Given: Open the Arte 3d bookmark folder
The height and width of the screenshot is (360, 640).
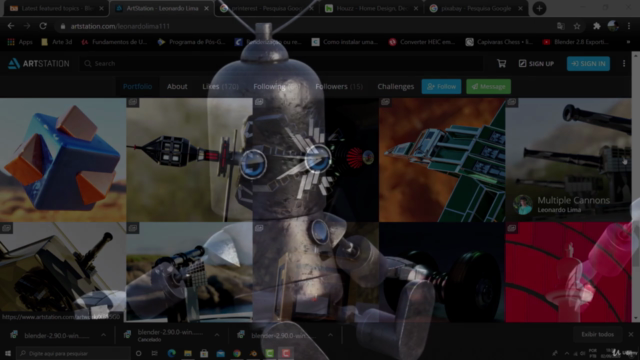Looking at the screenshot, I should [56, 42].
